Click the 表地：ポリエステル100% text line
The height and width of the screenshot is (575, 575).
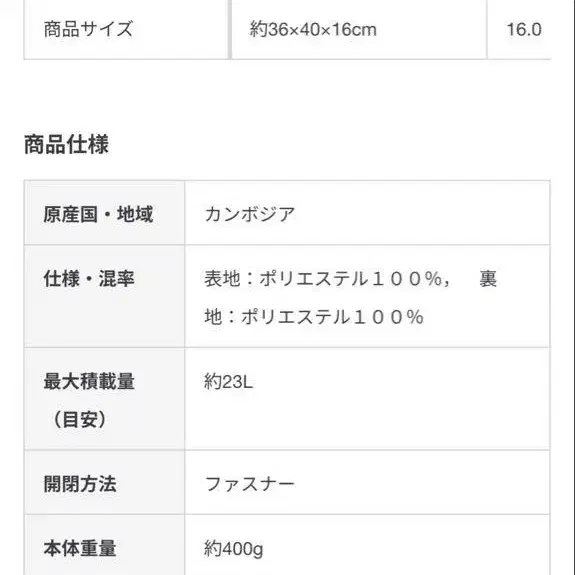(x=327, y=279)
